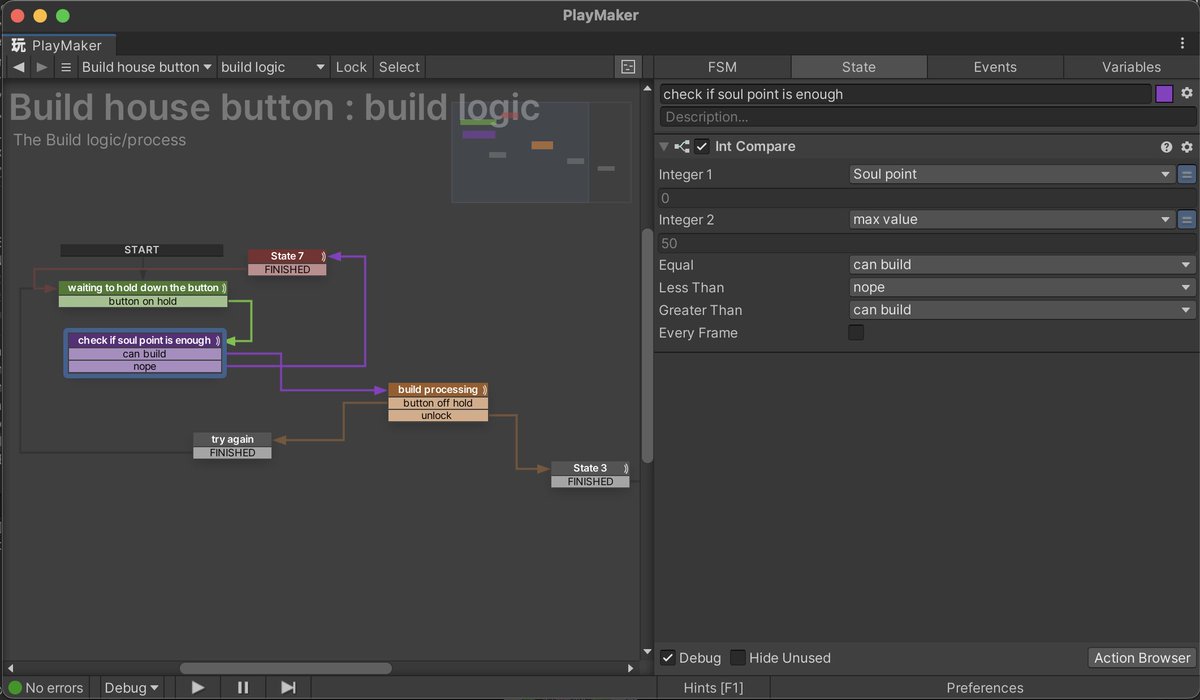Viewport: 1200px width, 700px height.
Task: Enable or disable the Int Compare action checkbox
Action: click(702, 146)
